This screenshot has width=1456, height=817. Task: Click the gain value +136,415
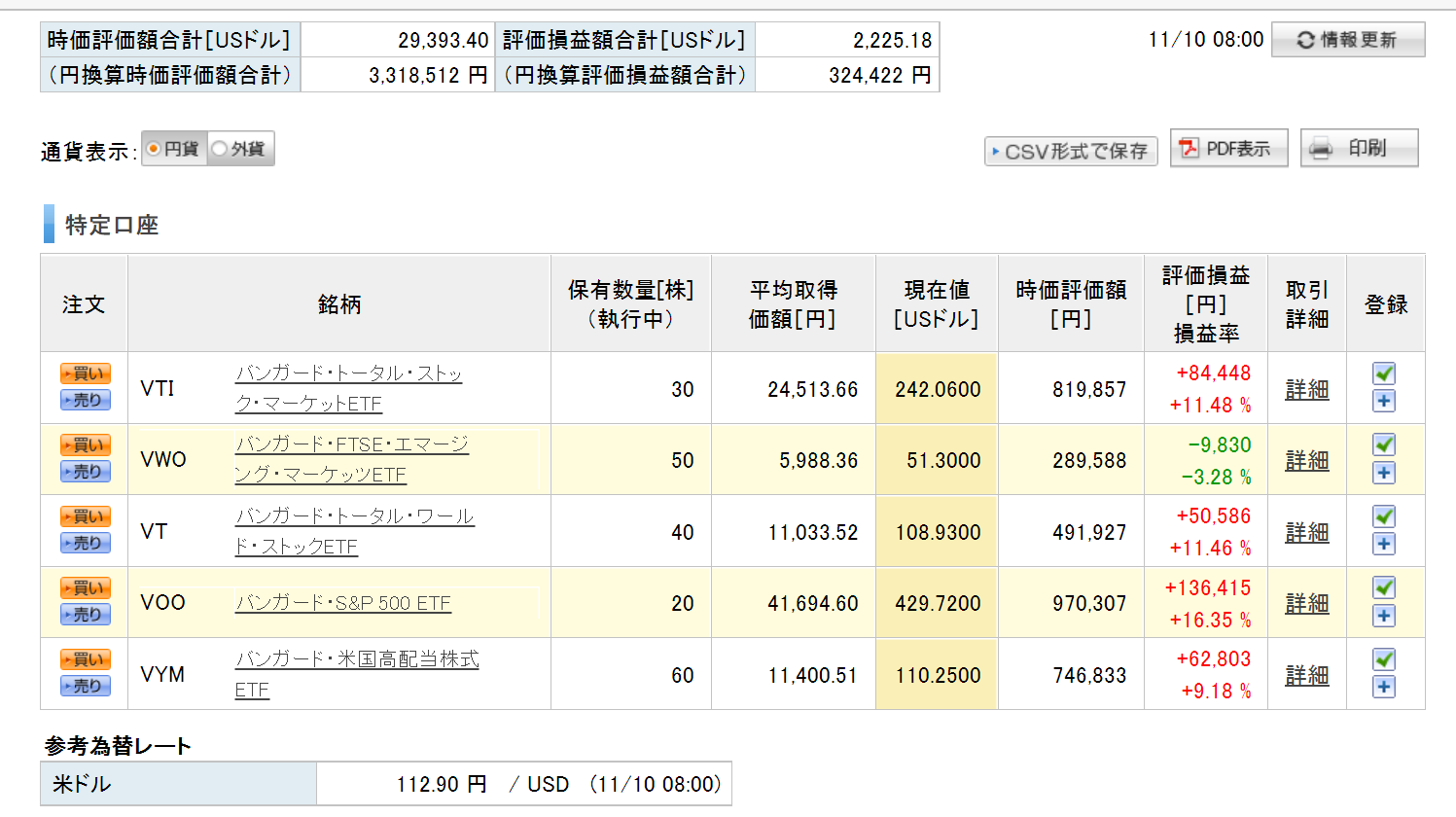pos(1208,588)
